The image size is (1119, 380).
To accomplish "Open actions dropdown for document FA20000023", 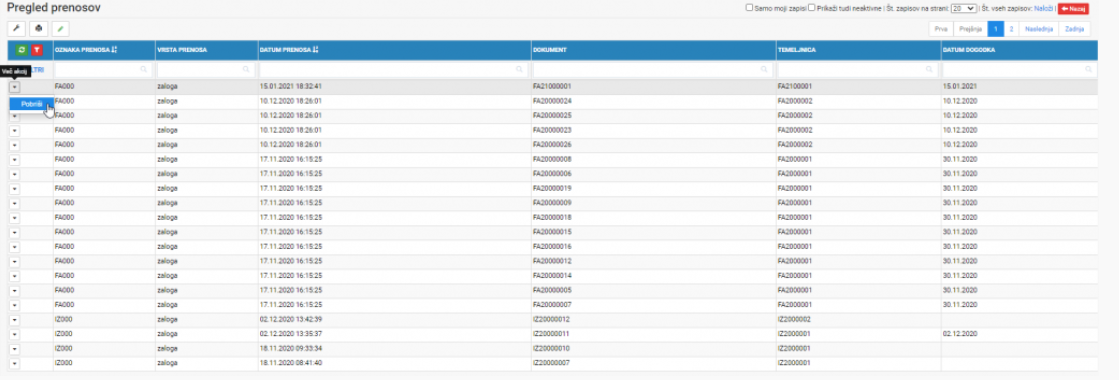I will click(15, 130).
